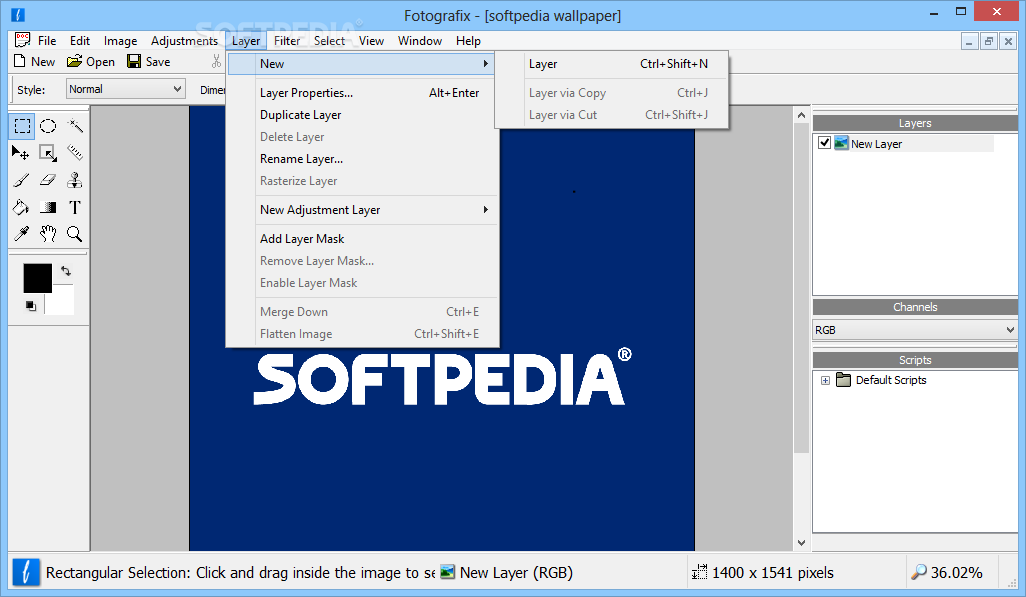
Task: Select the Rectangular Selection tool
Action: pyautogui.click(x=22, y=126)
